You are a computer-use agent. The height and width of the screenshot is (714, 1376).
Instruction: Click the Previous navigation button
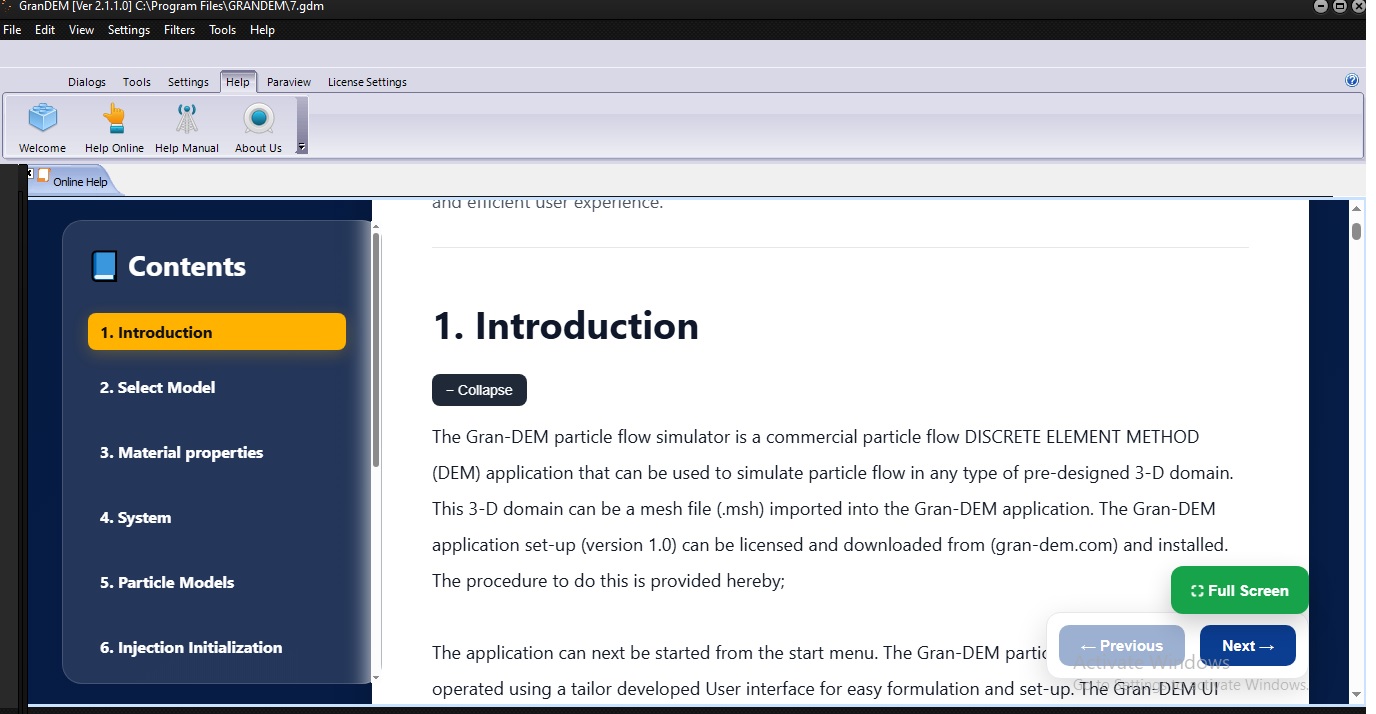[x=1122, y=646]
